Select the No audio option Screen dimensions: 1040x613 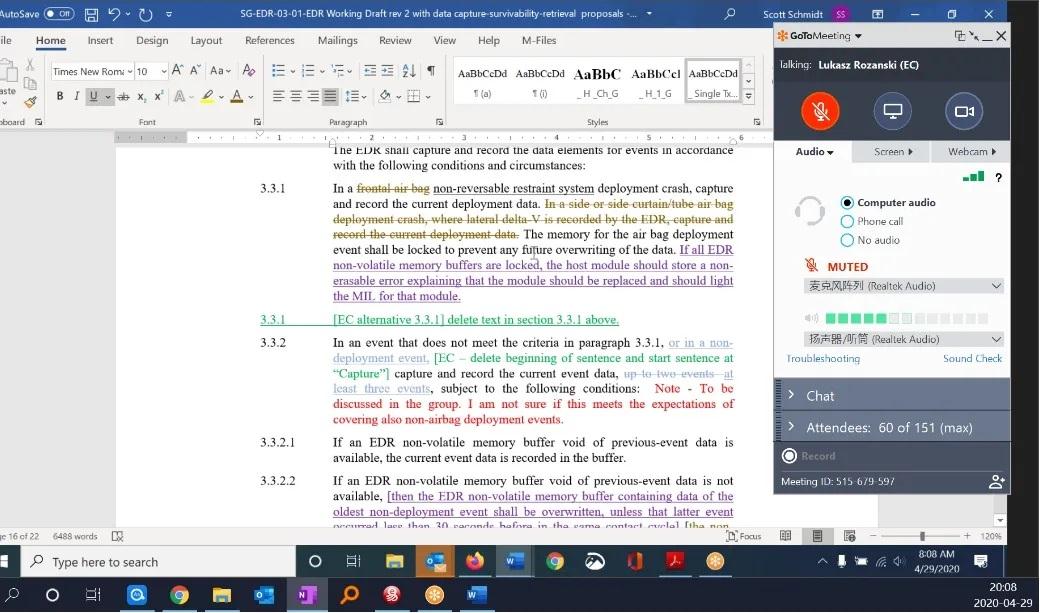[848, 240]
